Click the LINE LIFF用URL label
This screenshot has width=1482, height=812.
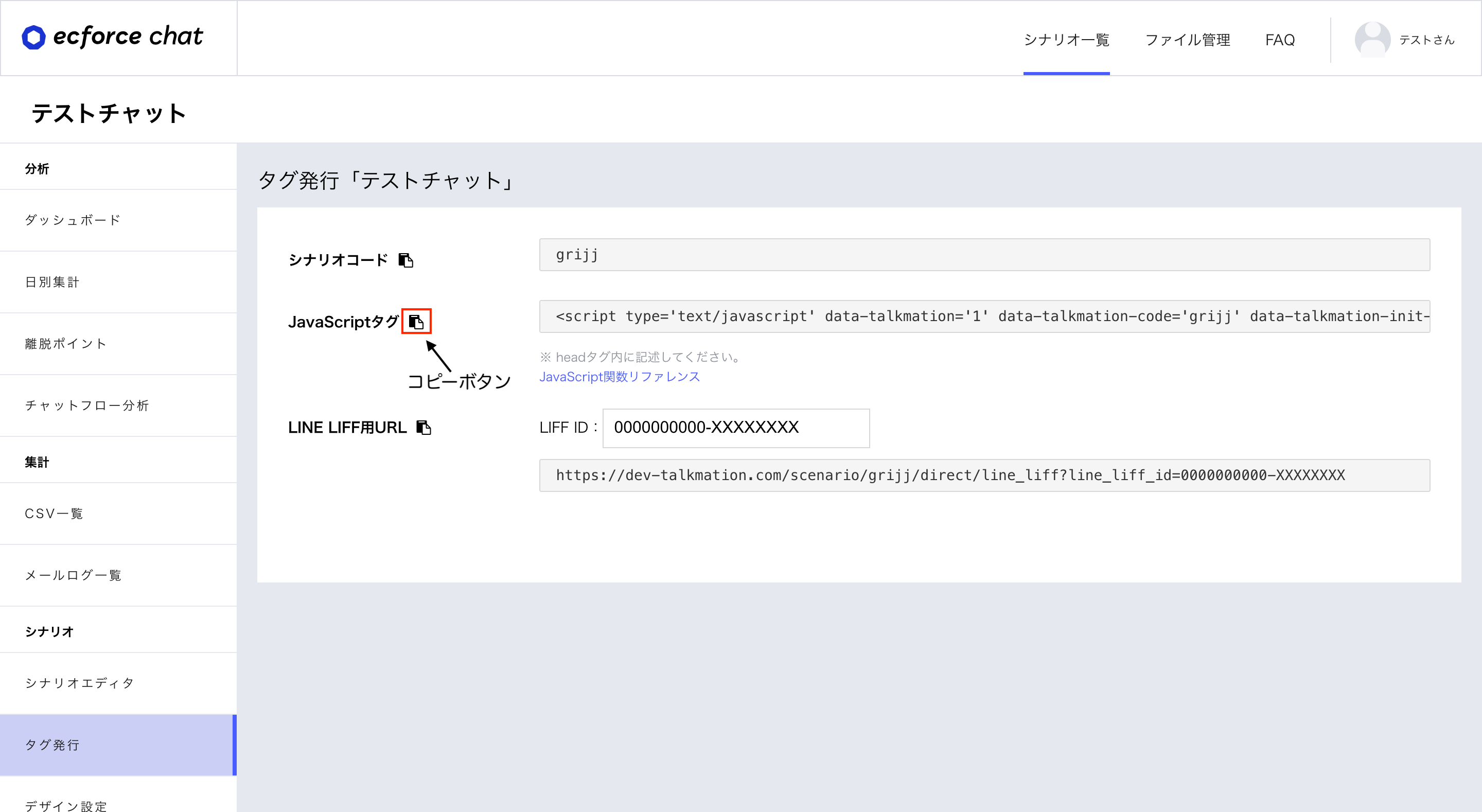pos(347,428)
